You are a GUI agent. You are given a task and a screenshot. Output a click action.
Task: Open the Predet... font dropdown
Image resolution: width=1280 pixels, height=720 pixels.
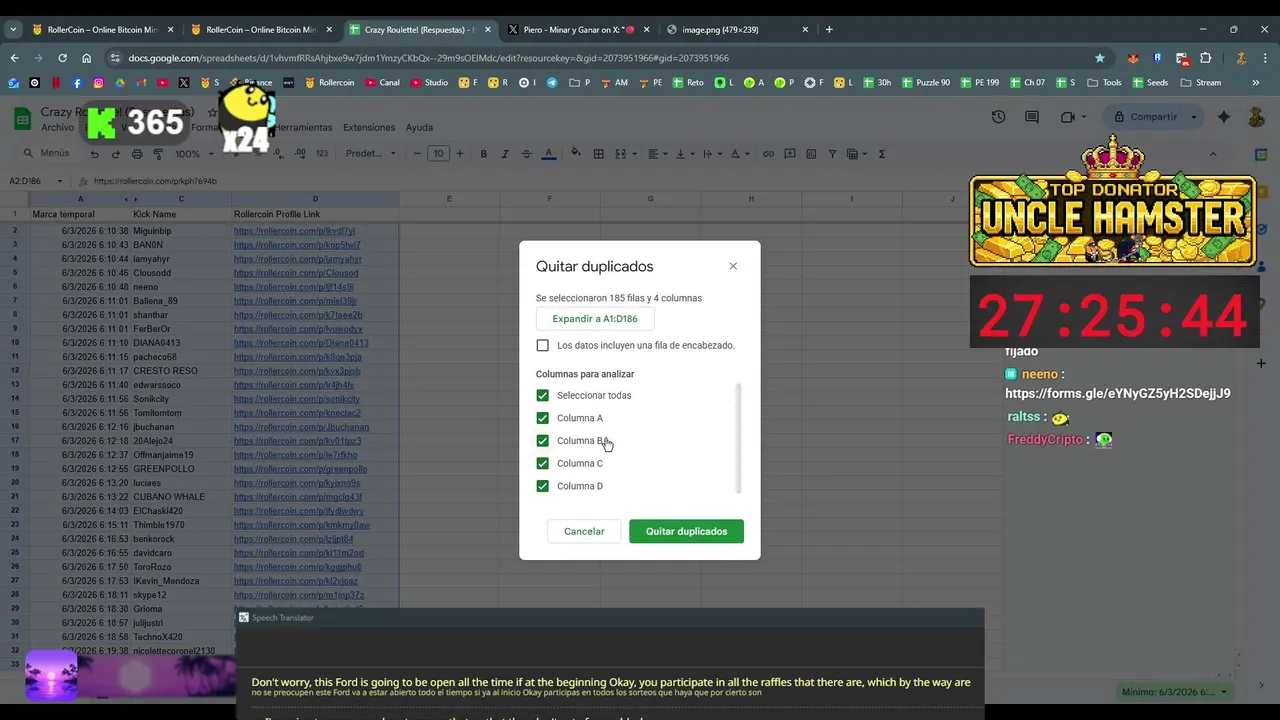370,154
